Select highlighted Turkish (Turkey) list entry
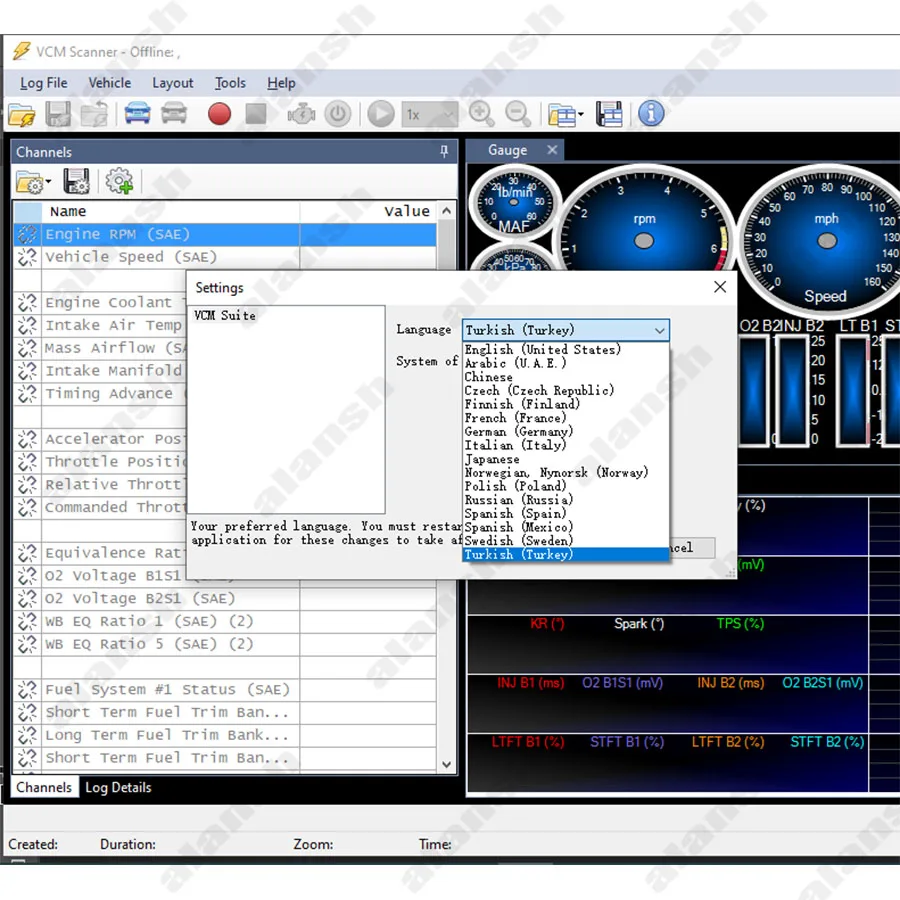Image resolution: width=900 pixels, height=900 pixels. click(x=566, y=554)
